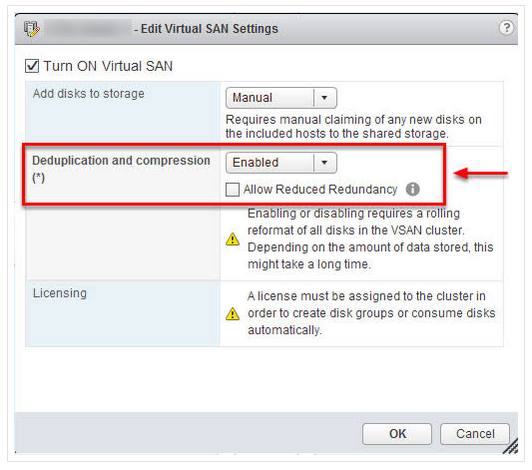This screenshot has width=532, height=470.
Task: Select the Add disks to storage row label
Action: (89, 94)
